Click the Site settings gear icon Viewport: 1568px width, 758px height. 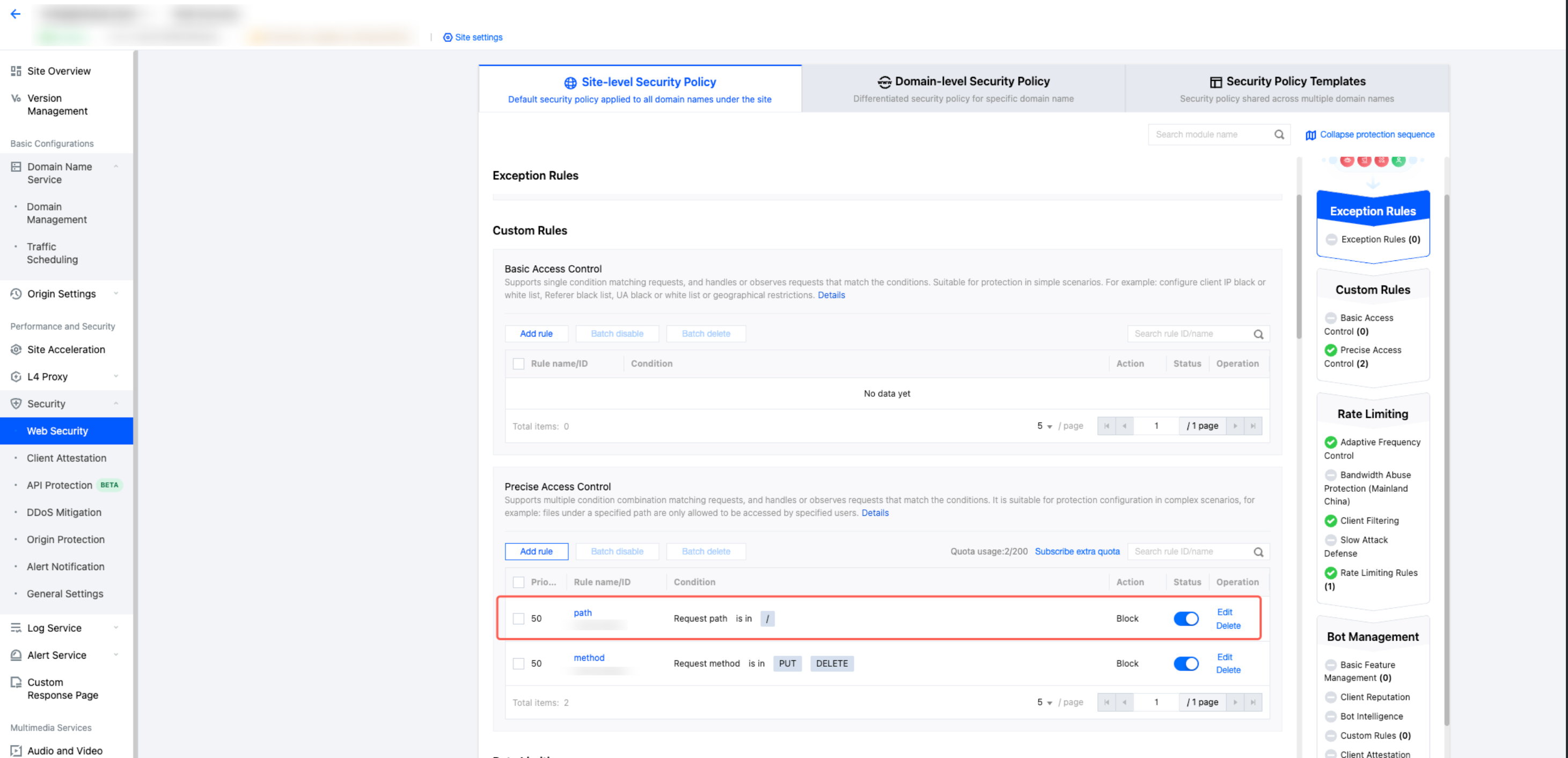pyautogui.click(x=448, y=37)
